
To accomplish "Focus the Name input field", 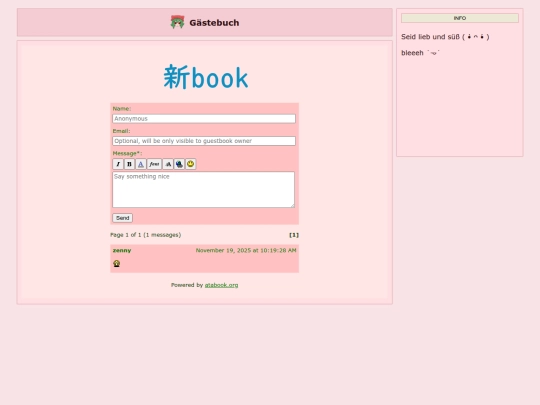I will (x=204, y=118).
